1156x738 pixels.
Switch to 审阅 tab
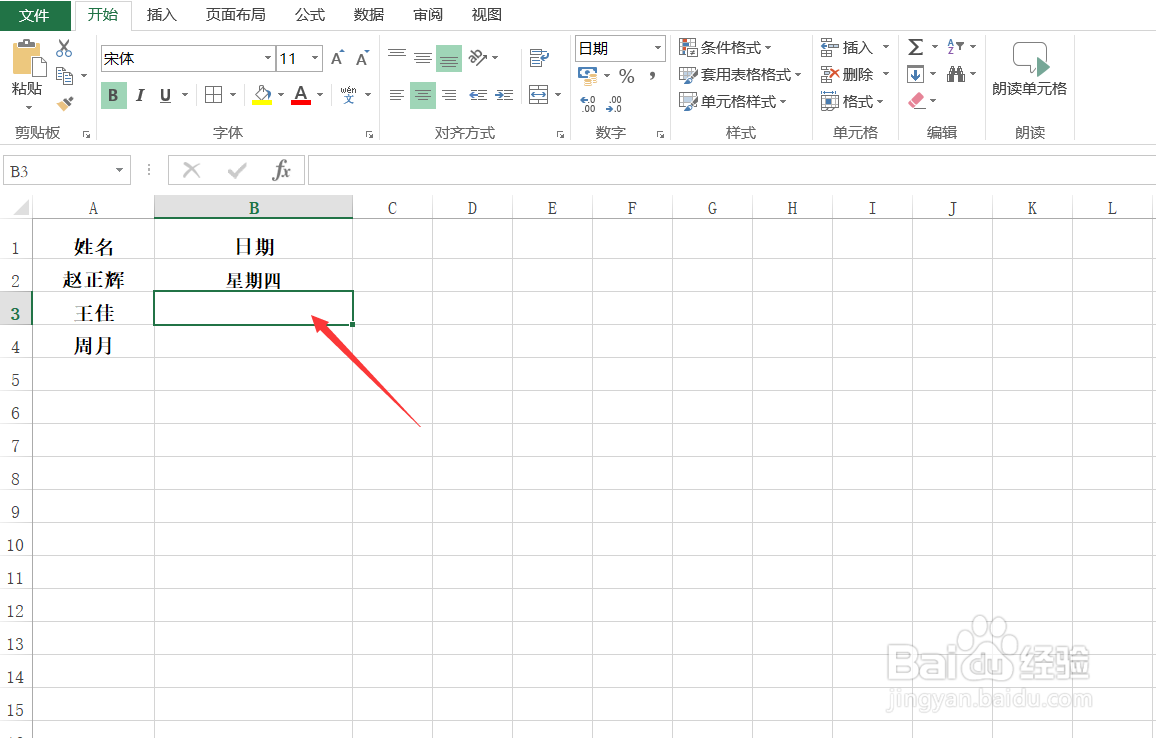click(x=428, y=15)
